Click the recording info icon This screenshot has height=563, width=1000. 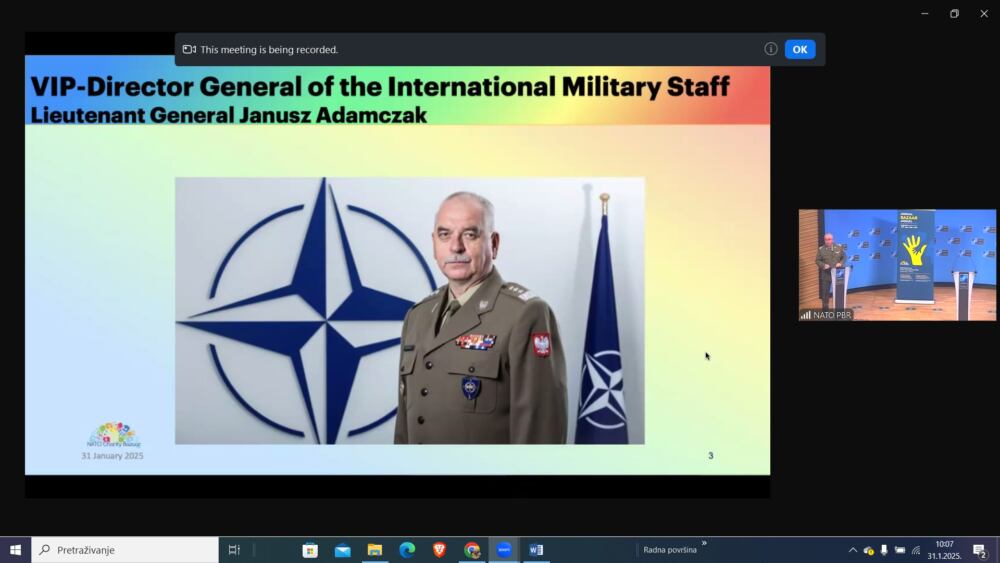(x=771, y=49)
